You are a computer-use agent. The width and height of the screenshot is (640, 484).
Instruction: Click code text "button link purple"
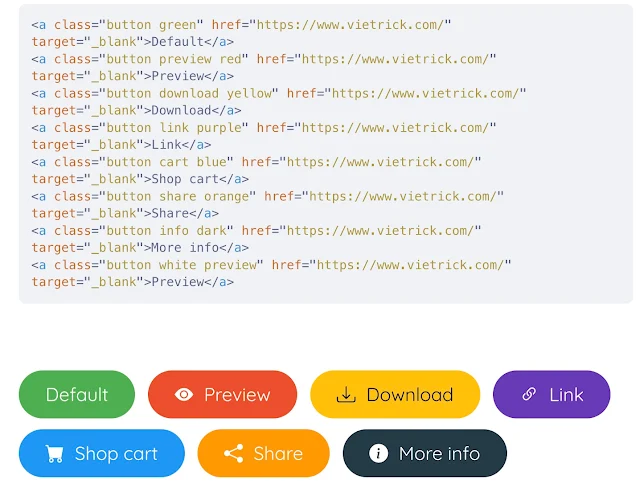tap(173, 128)
